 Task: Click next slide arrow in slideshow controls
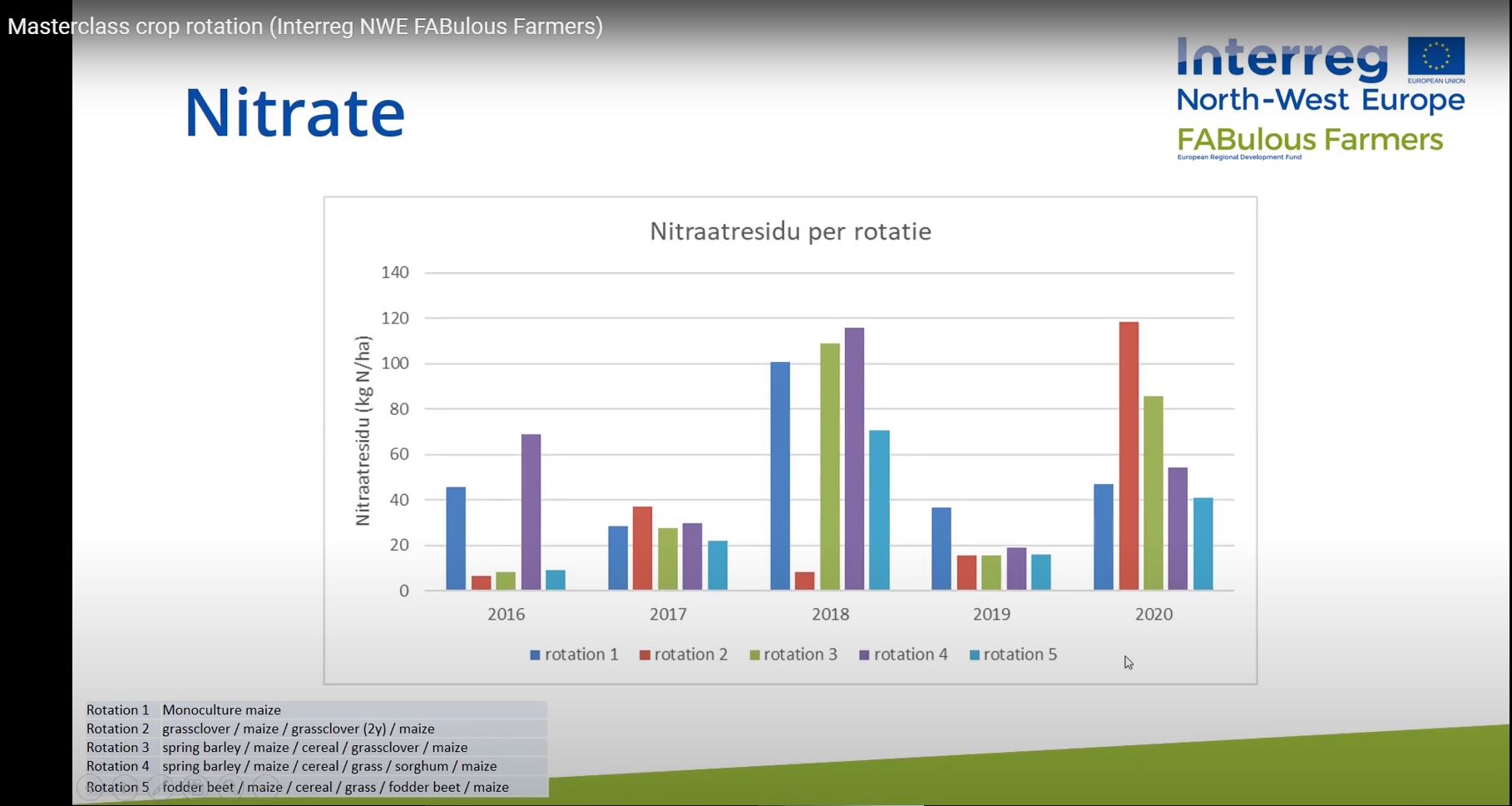tap(125, 787)
